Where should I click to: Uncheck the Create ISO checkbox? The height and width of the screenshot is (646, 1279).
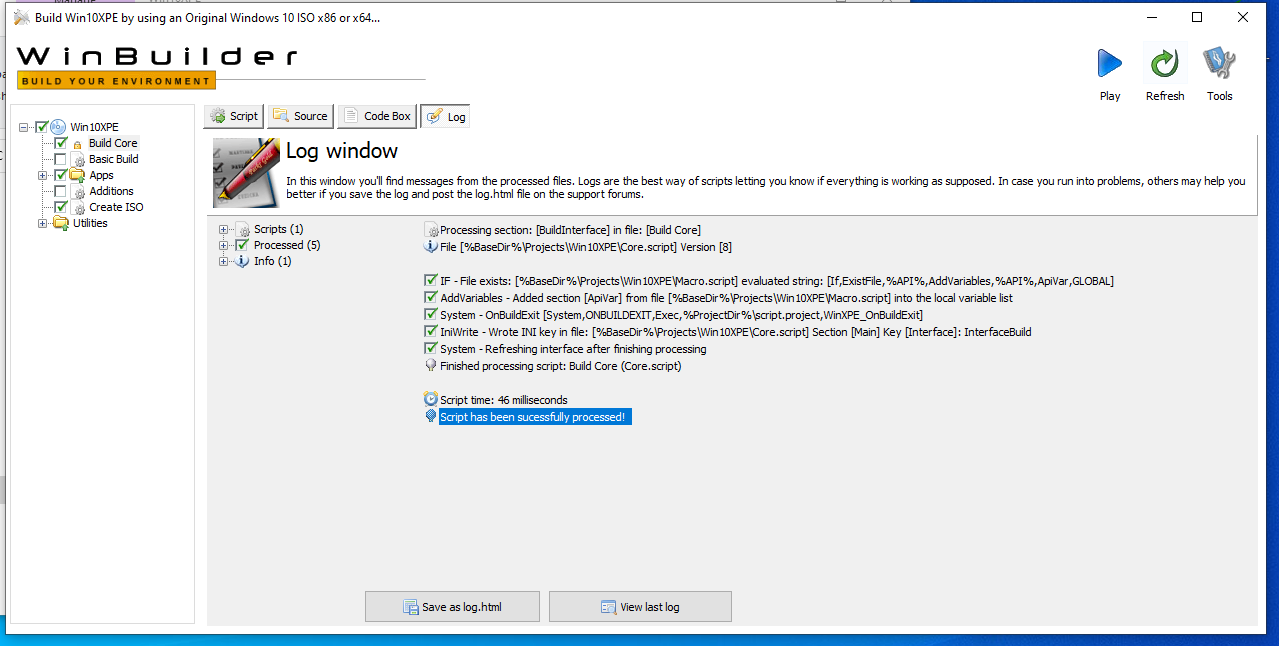pos(61,207)
